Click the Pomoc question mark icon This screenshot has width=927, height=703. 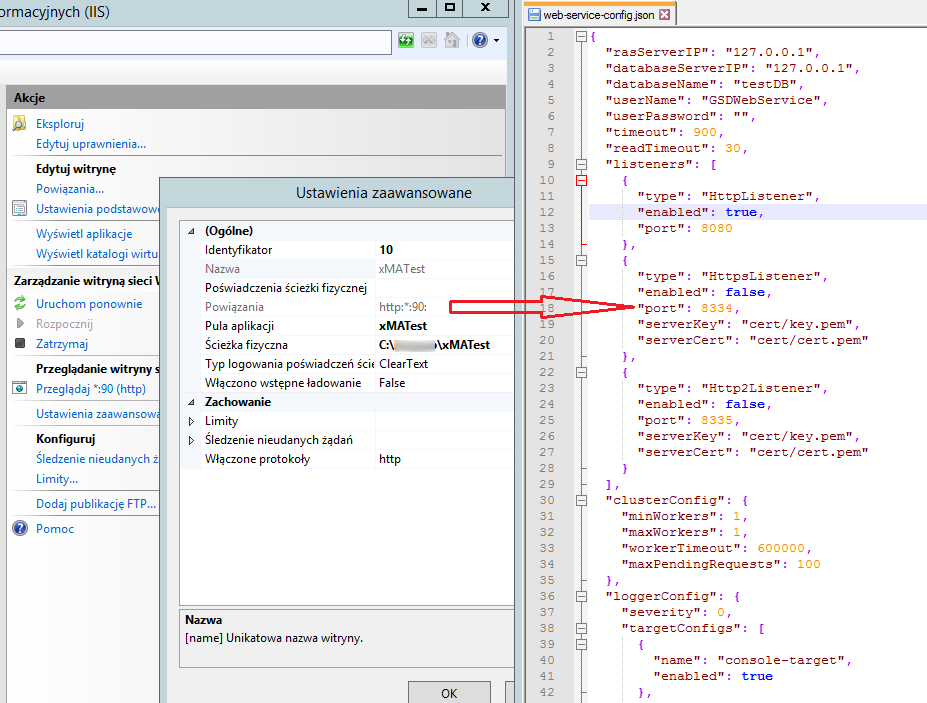[x=20, y=528]
